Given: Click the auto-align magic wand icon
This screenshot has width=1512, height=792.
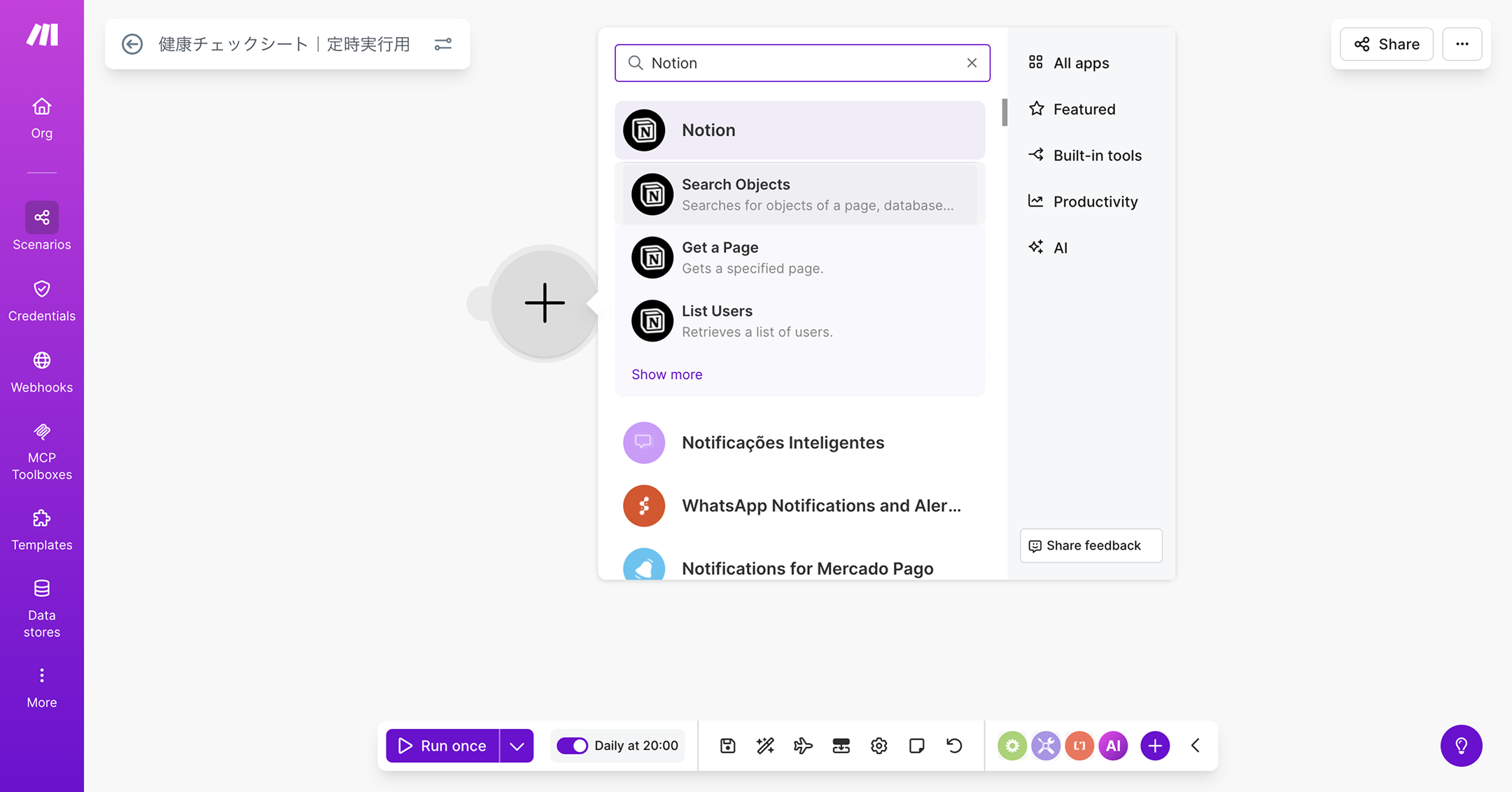Looking at the screenshot, I should click(765, 746).
